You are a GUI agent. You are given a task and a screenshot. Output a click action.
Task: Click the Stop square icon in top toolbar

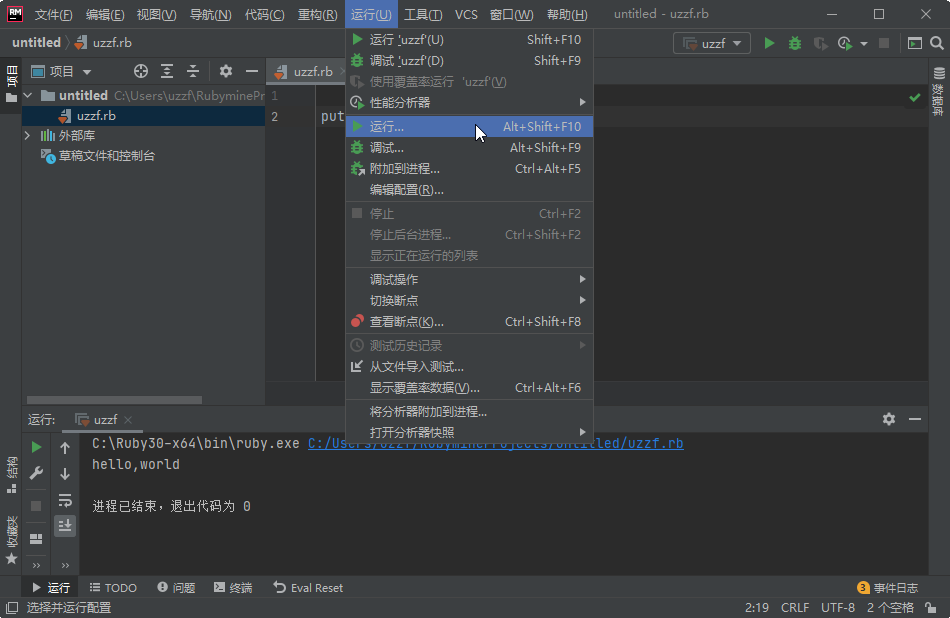tap(884, 43)
